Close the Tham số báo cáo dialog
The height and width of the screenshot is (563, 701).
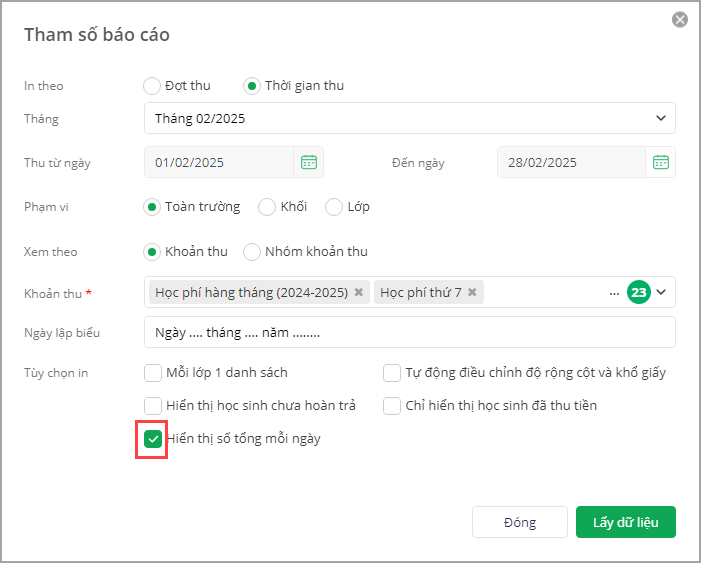[680, 19]
